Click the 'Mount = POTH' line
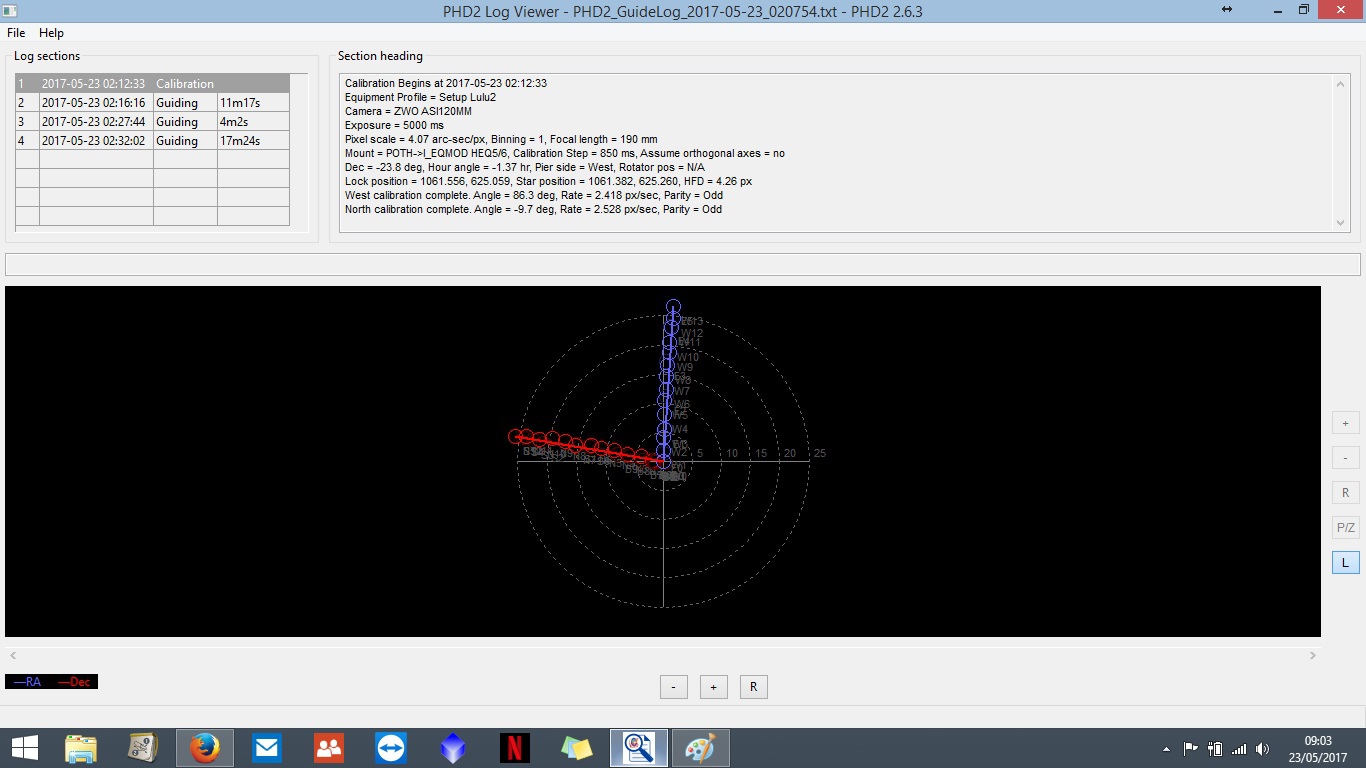This screenshot has width=1366, height=768. (565, 153)
